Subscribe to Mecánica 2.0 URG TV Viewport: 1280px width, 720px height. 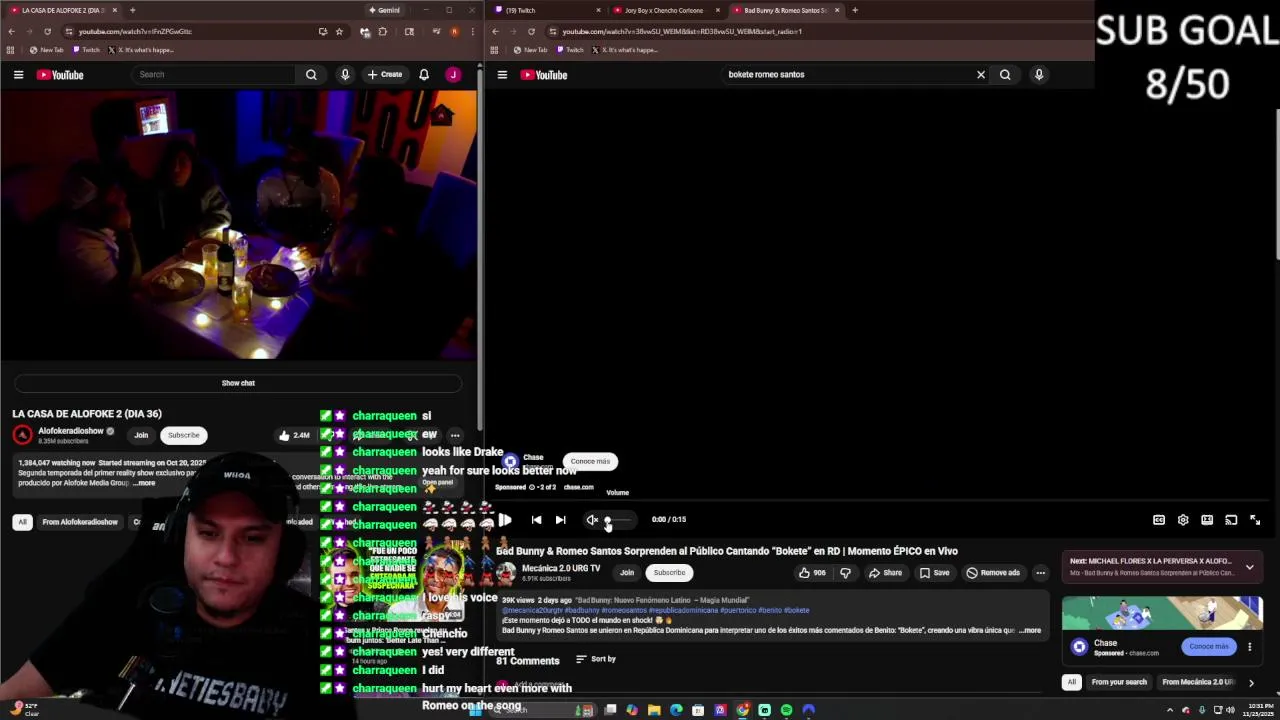pos(669,573)
